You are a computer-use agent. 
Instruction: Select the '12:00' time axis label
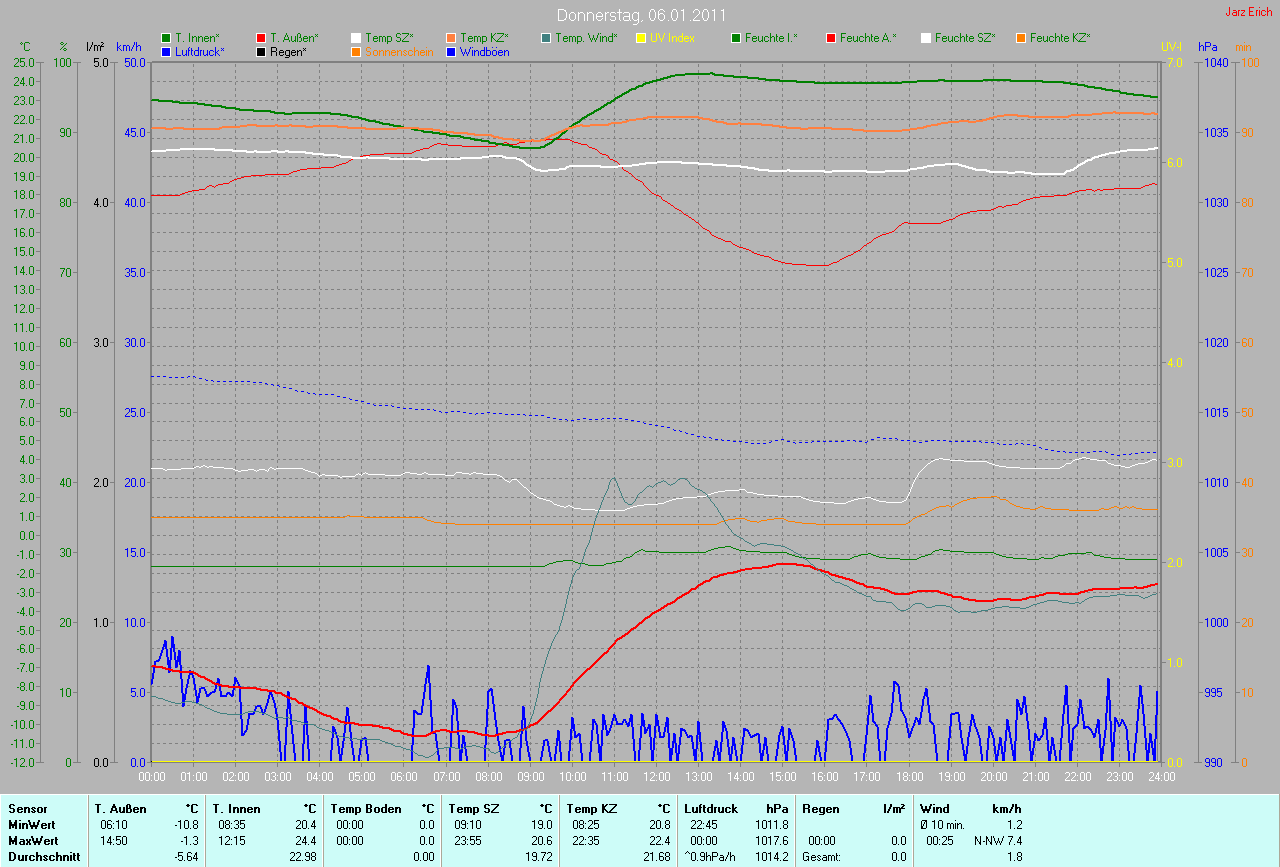point(656,777)
